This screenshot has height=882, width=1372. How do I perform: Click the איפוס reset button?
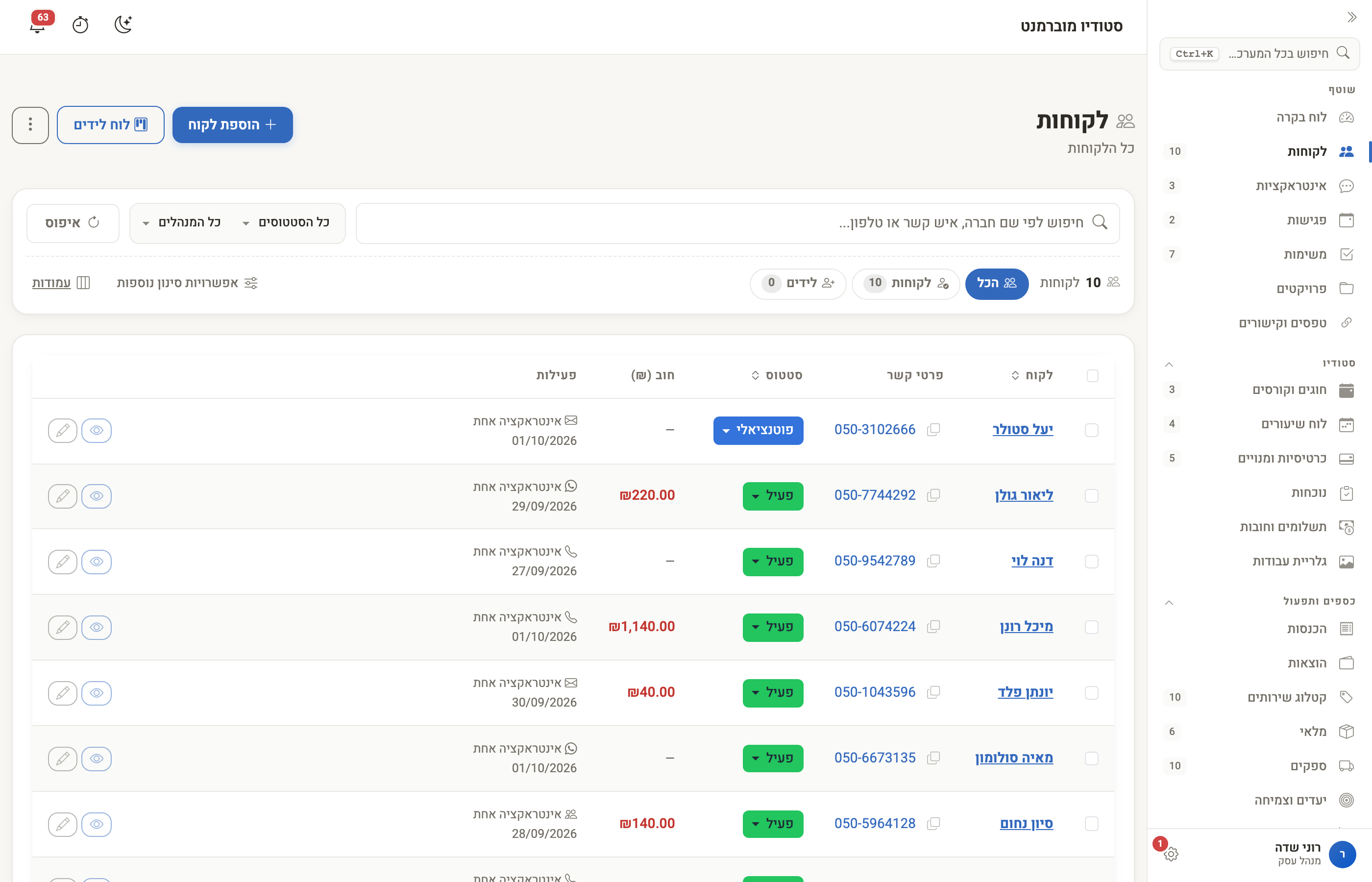[73, 223]
